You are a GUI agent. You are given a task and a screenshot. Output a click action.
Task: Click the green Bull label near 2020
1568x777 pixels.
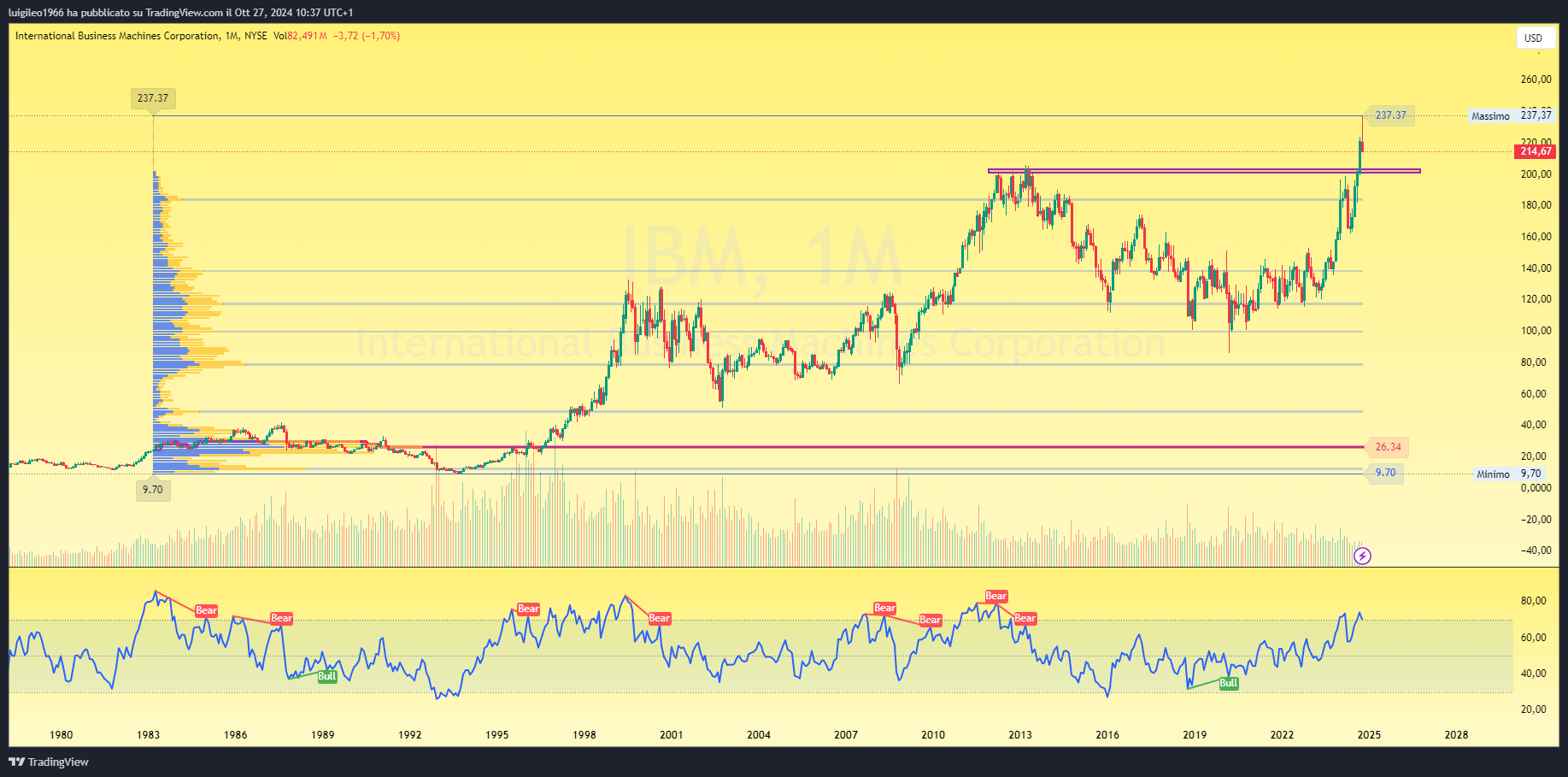click(1229, 683)
